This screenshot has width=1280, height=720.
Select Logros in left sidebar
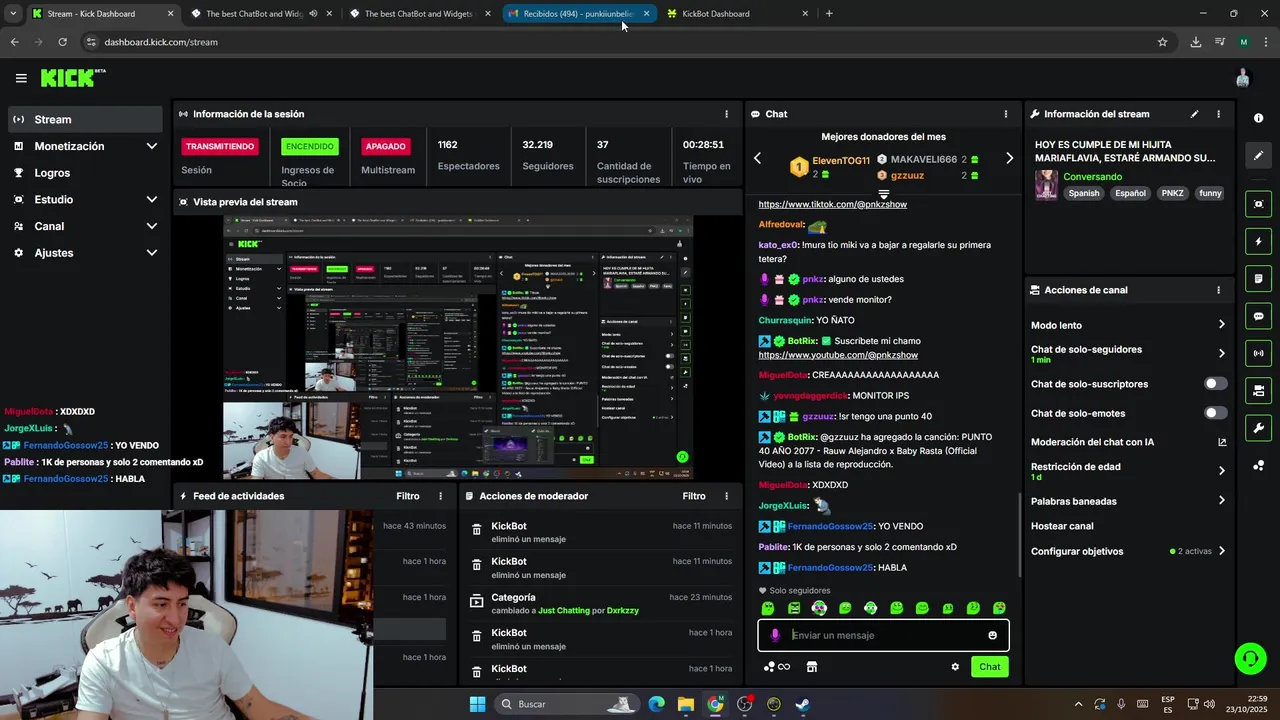click(x=85, y=173)
